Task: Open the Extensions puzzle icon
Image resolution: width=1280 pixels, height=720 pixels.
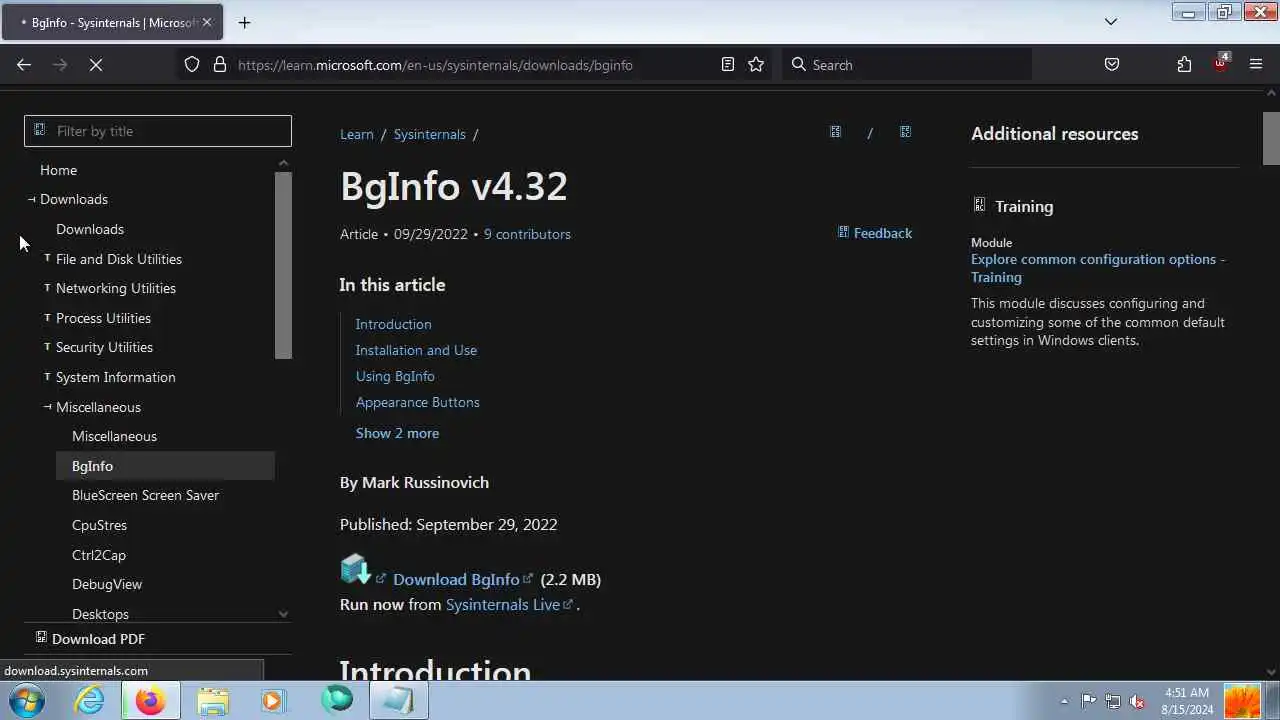Action: [1184, 64]
